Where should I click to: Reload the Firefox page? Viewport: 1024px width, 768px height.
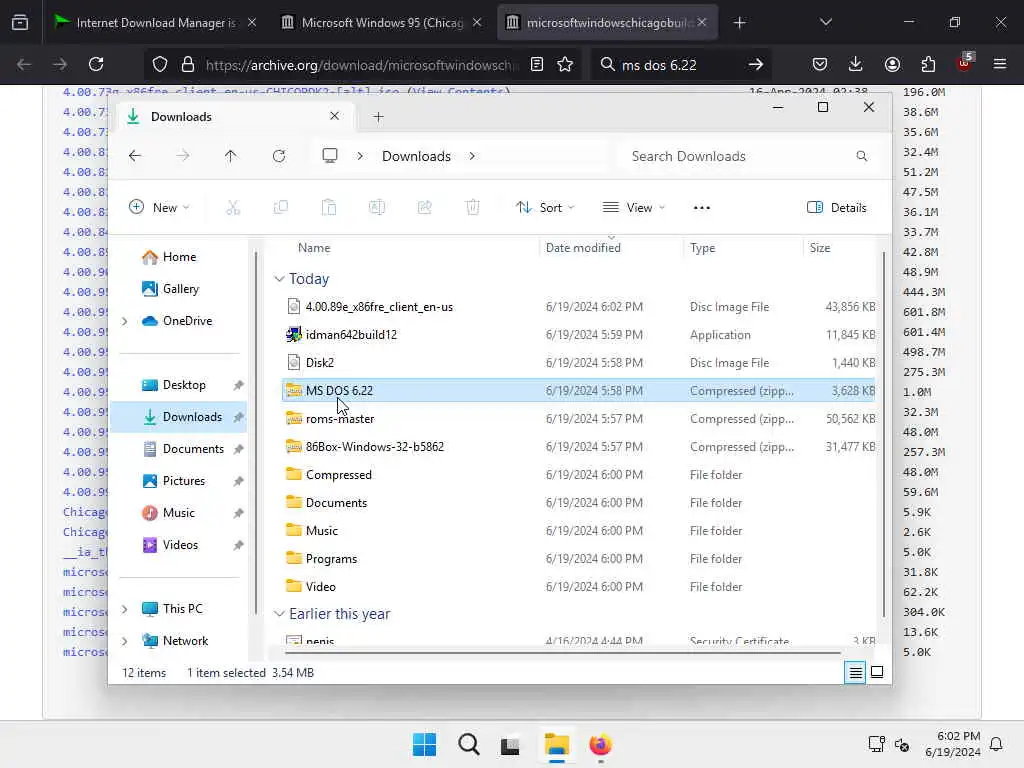coord(96,64)
